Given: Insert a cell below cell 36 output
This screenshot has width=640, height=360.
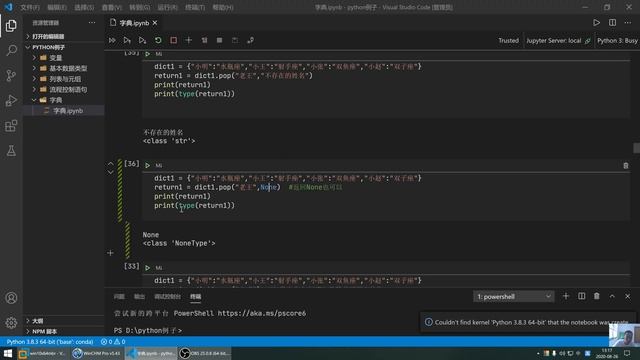Looking at the screenshot, I should click(110, 253).
